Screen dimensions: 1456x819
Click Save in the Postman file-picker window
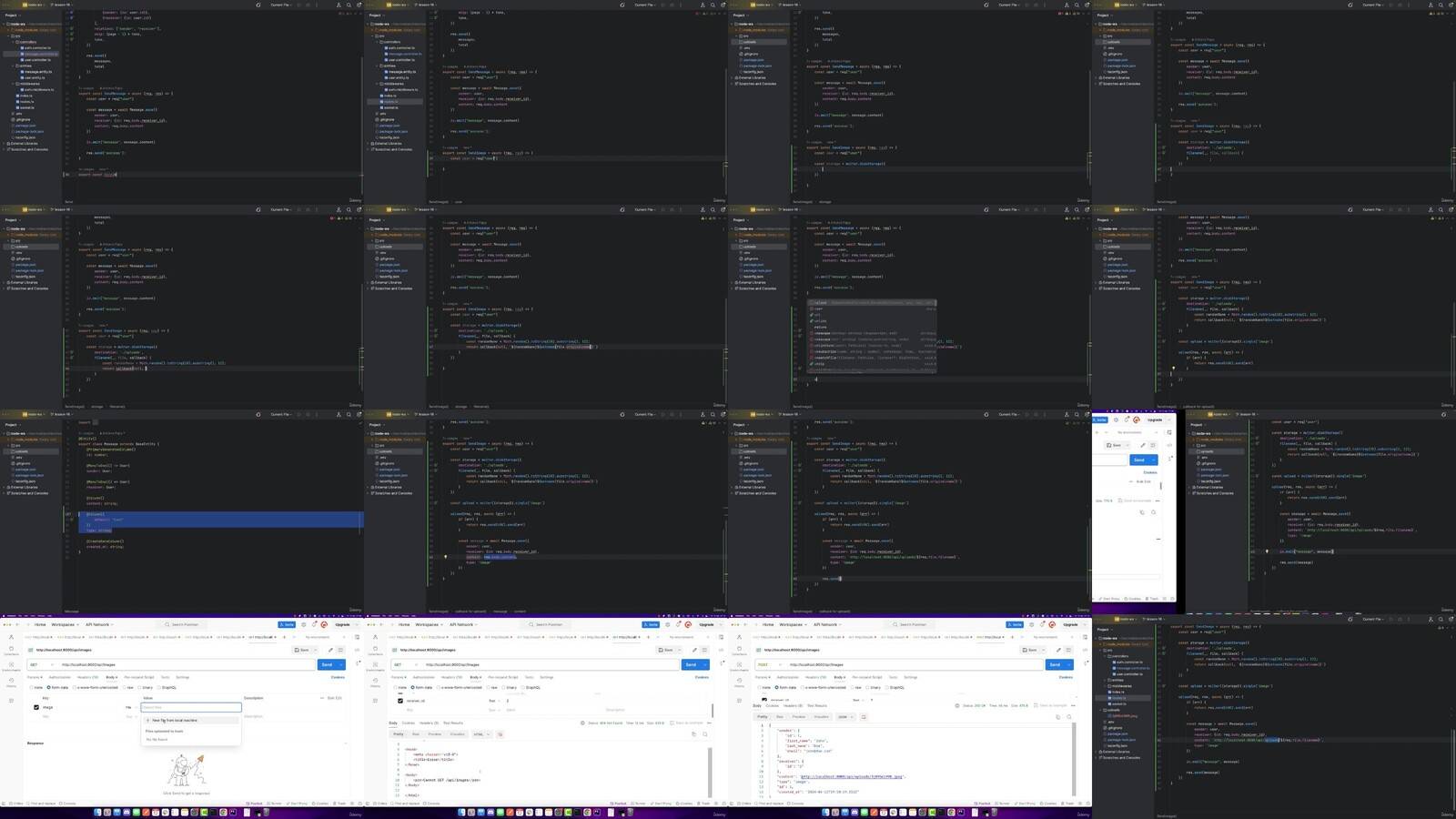pos(301,650)
